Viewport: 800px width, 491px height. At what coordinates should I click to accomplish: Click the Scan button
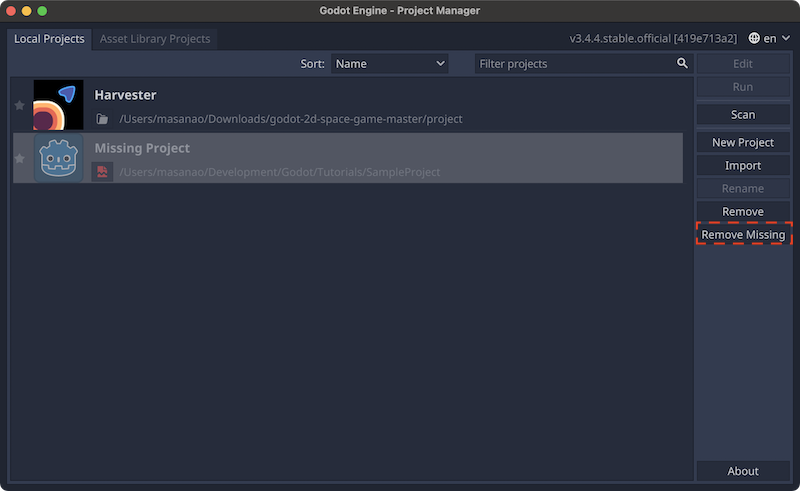coord(743,115)
